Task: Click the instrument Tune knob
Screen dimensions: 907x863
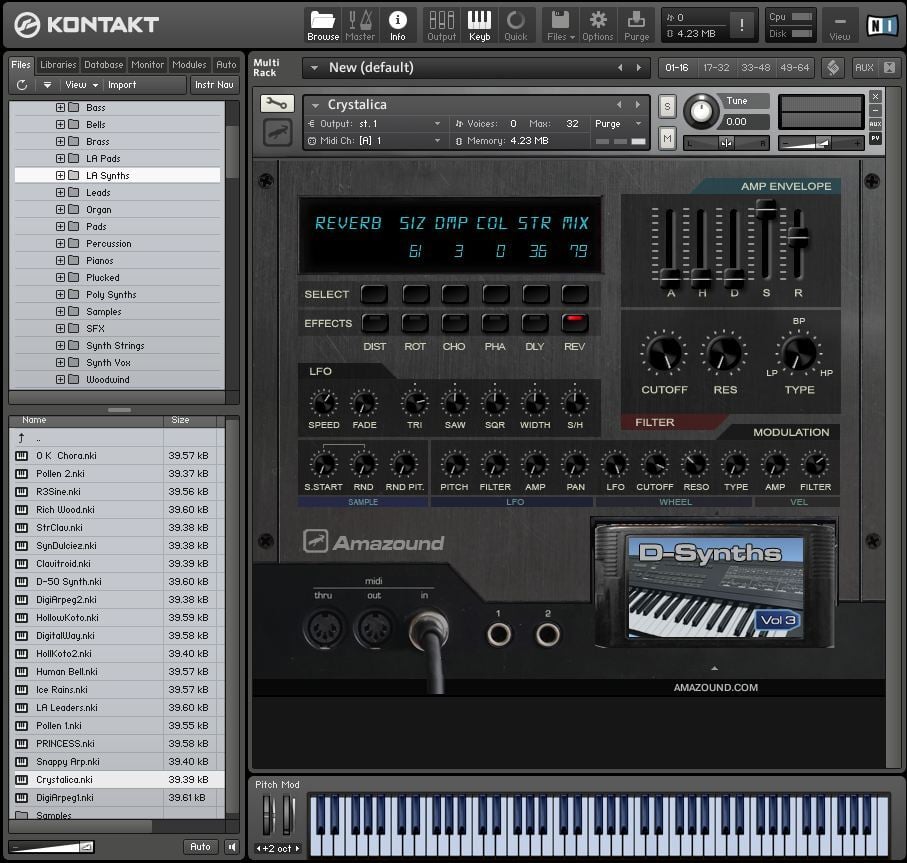Action: (701, 111)
